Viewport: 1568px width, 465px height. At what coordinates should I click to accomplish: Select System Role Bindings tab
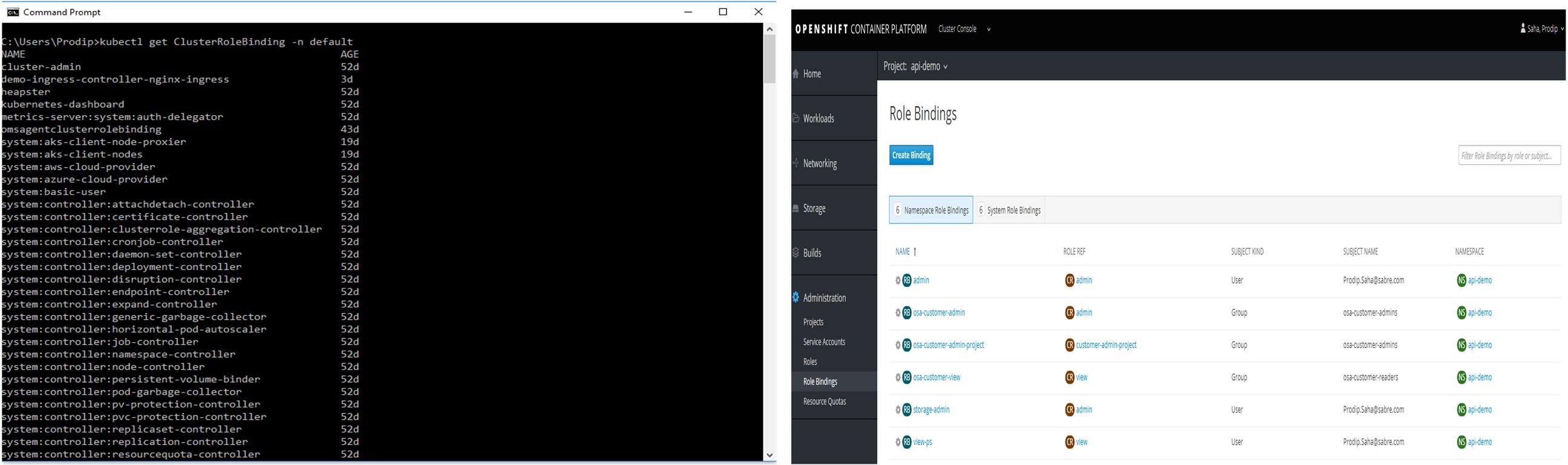pyautogui.click(x=1009, y=210)
